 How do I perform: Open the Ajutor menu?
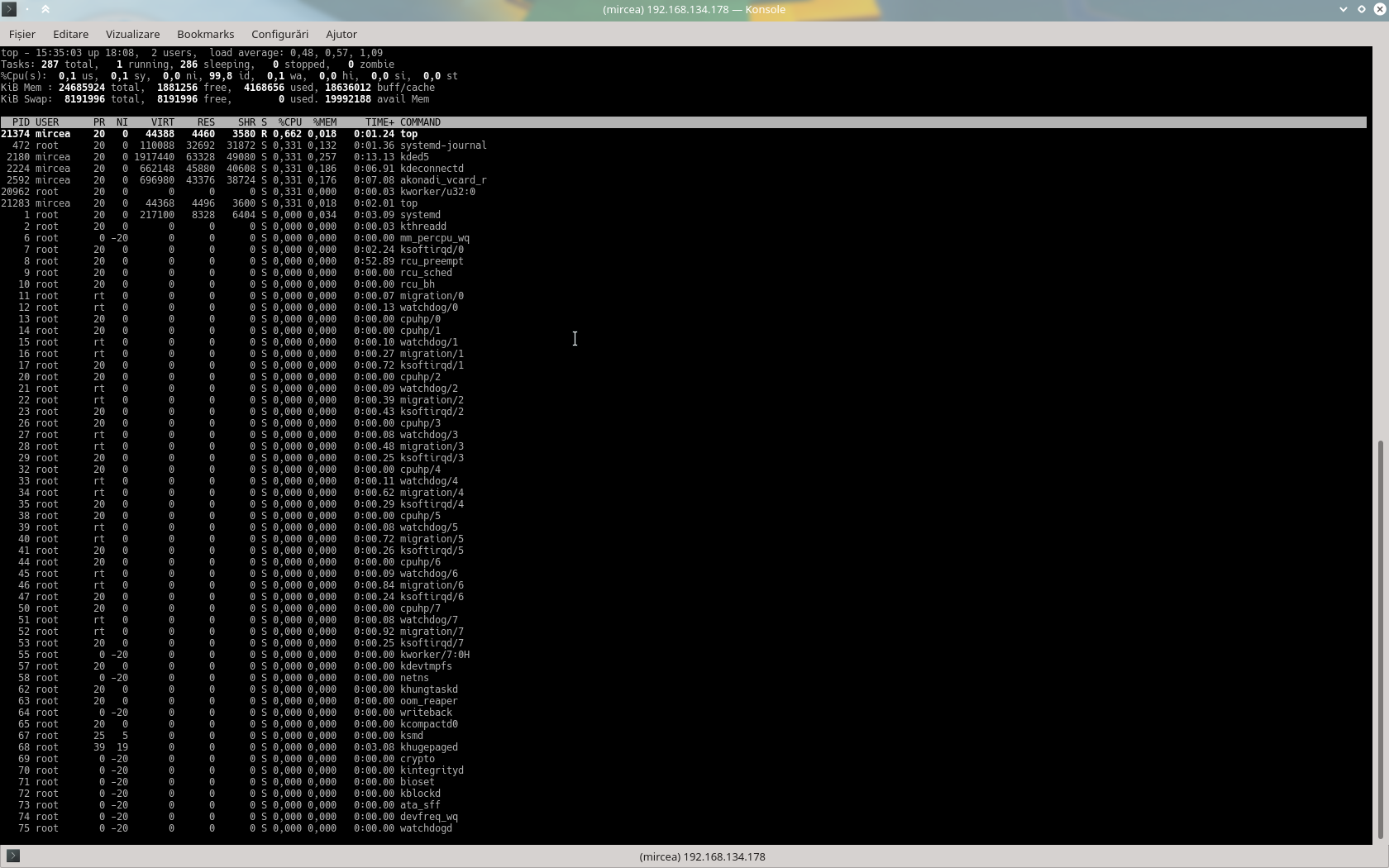[x=341, y=34]
